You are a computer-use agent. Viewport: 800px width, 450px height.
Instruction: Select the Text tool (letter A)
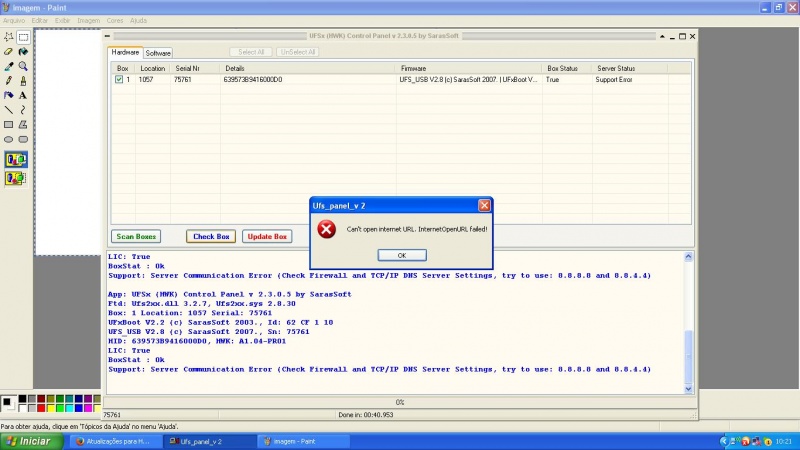pos(23,95)
